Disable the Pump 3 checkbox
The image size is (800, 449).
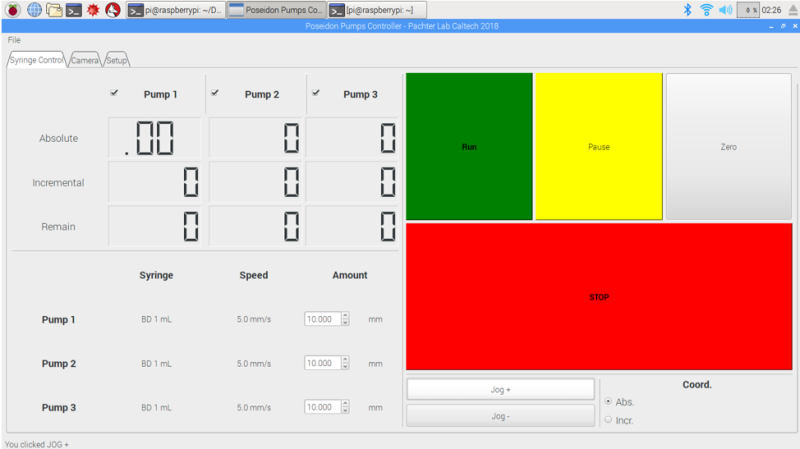(x=316, y=93)
